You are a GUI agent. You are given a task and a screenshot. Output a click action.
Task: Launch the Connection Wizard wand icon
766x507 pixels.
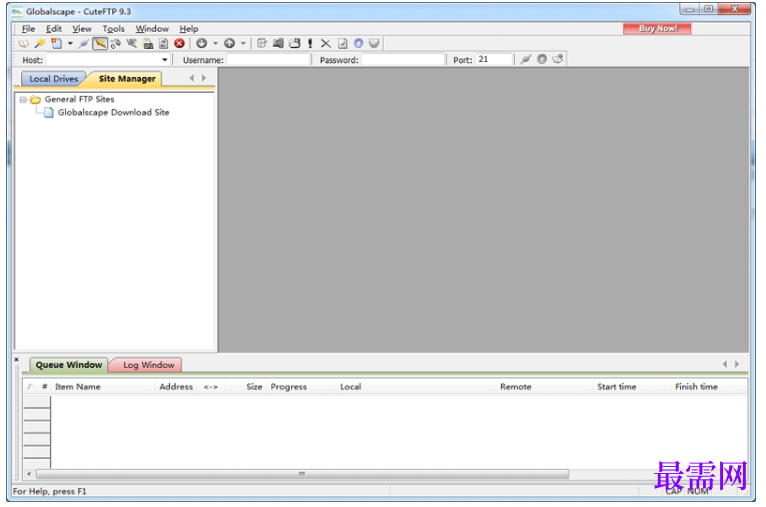[x=40, y=43]
